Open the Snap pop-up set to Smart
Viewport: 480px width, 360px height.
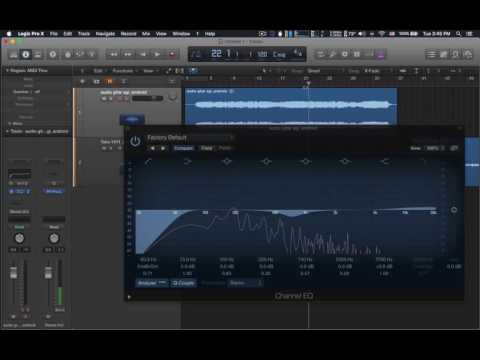[x=324, y=71]
